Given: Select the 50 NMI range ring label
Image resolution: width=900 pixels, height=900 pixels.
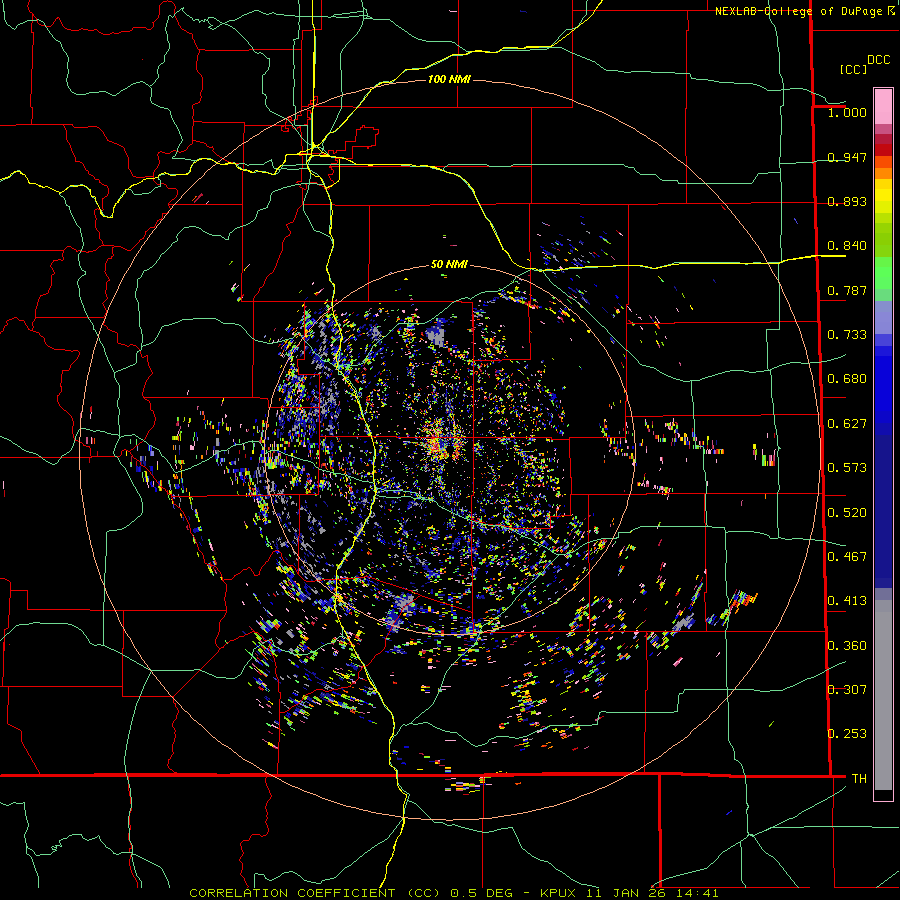Looking at the screenshot, I should point(449,264).
